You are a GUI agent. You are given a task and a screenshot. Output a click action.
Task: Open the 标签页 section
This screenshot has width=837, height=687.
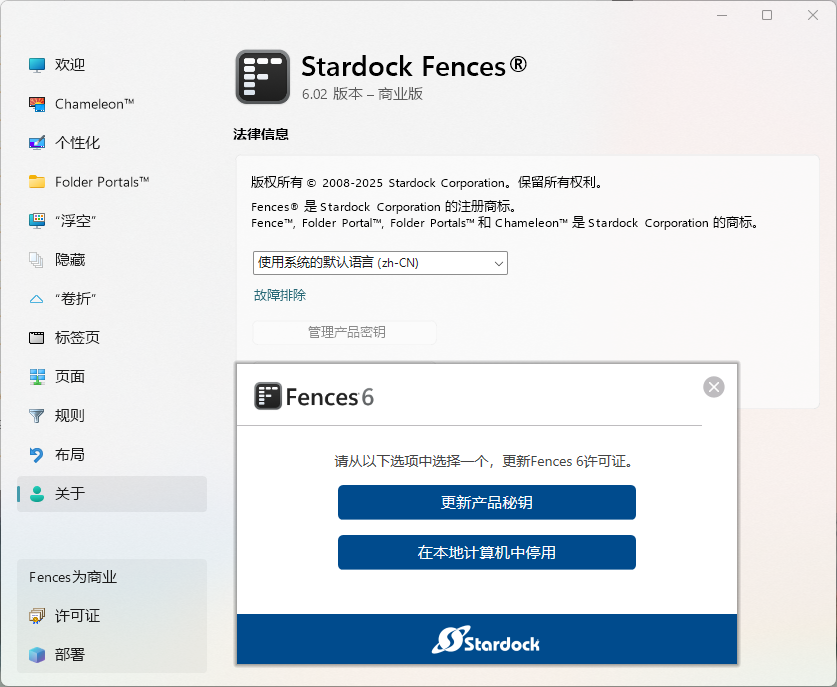77,338
